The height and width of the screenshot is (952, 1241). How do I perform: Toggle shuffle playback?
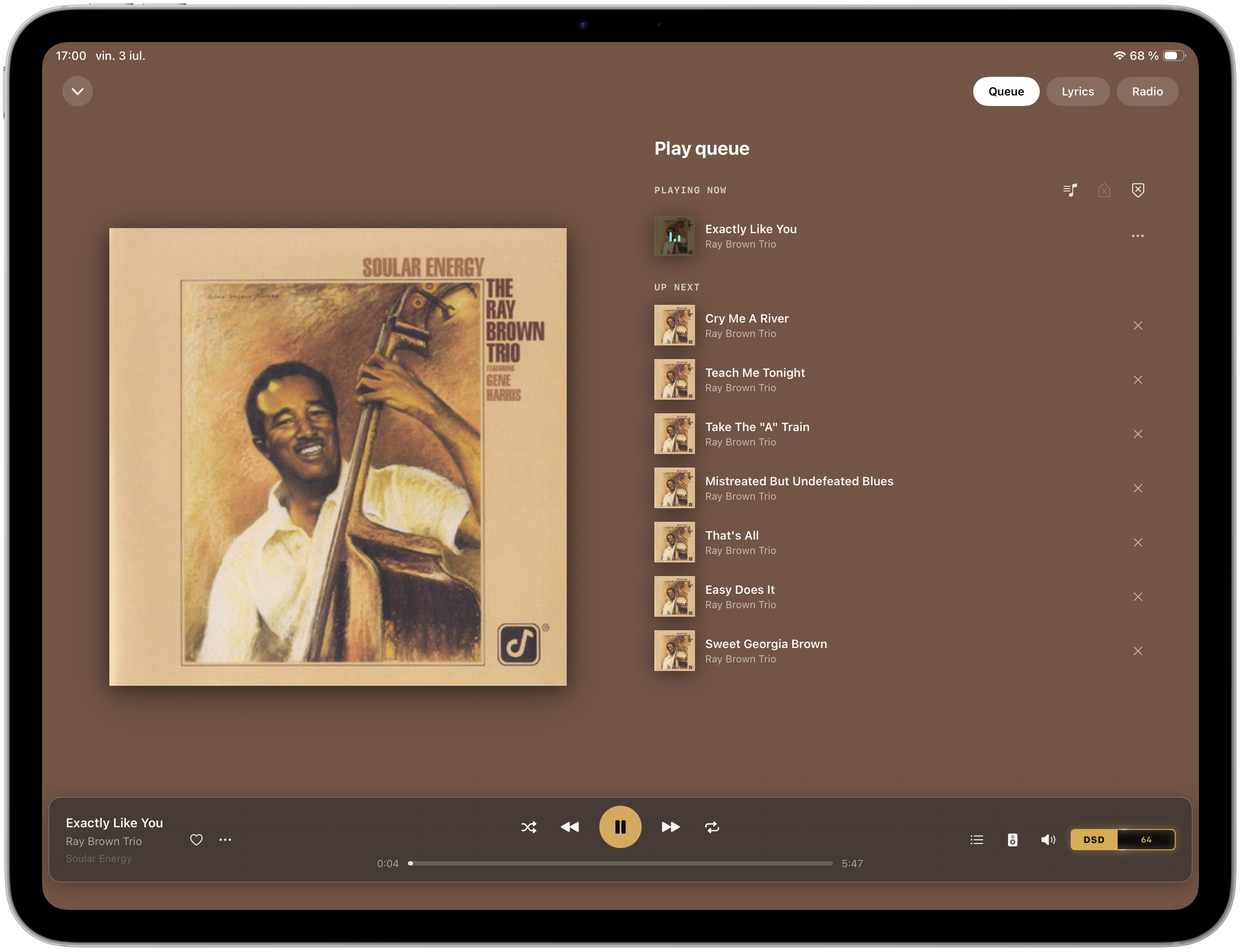pos(528,828)
